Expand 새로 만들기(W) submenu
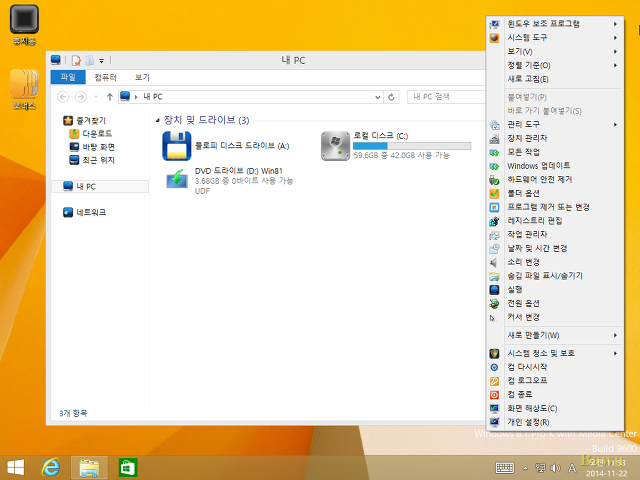This screenshot has width=640, height=480. (555, 335)
